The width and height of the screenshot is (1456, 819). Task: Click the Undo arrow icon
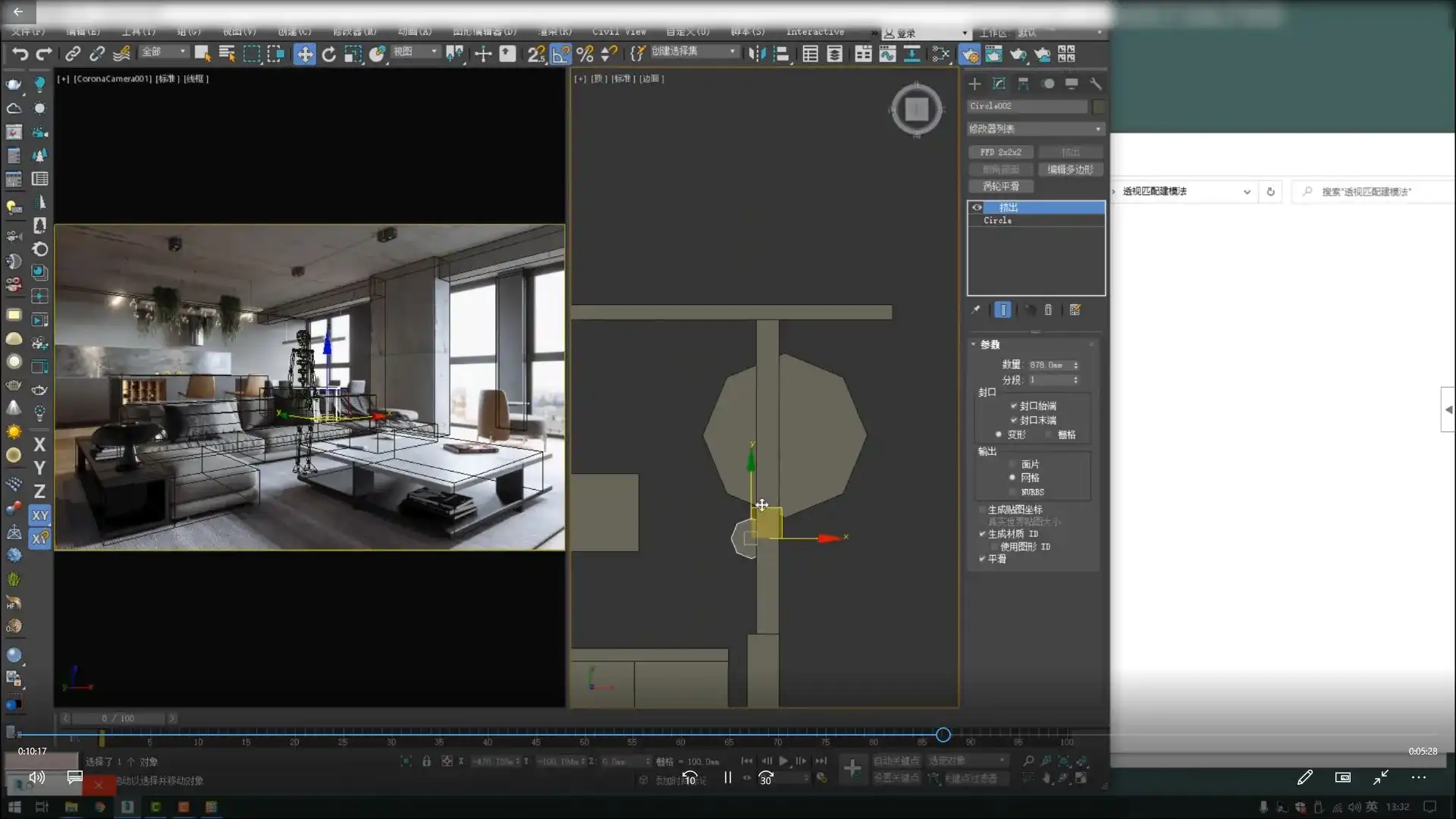(20, 54)
